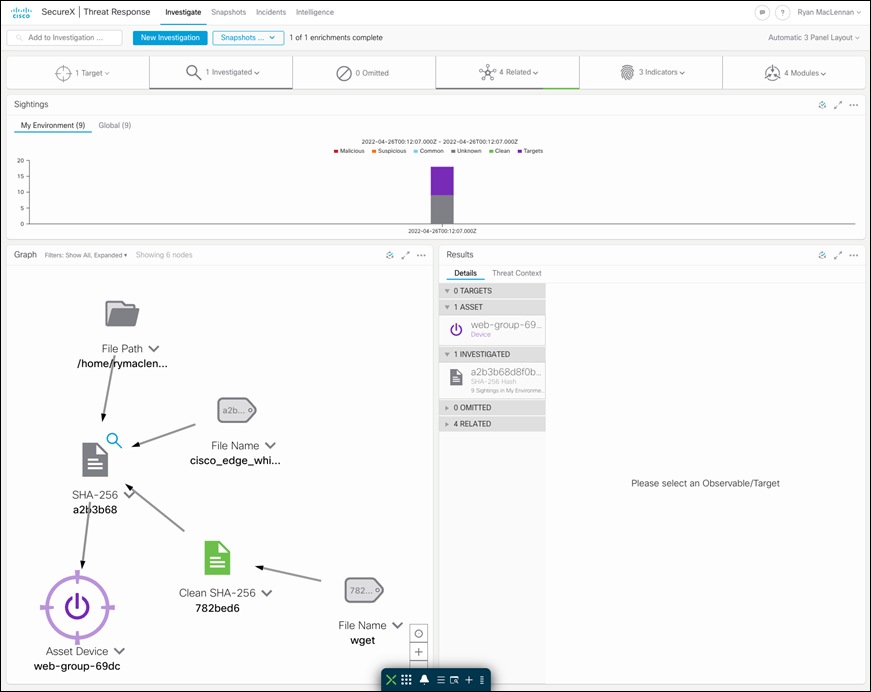Click the ribbon plus icon
The image size is (871, 692).
(469, 680)
